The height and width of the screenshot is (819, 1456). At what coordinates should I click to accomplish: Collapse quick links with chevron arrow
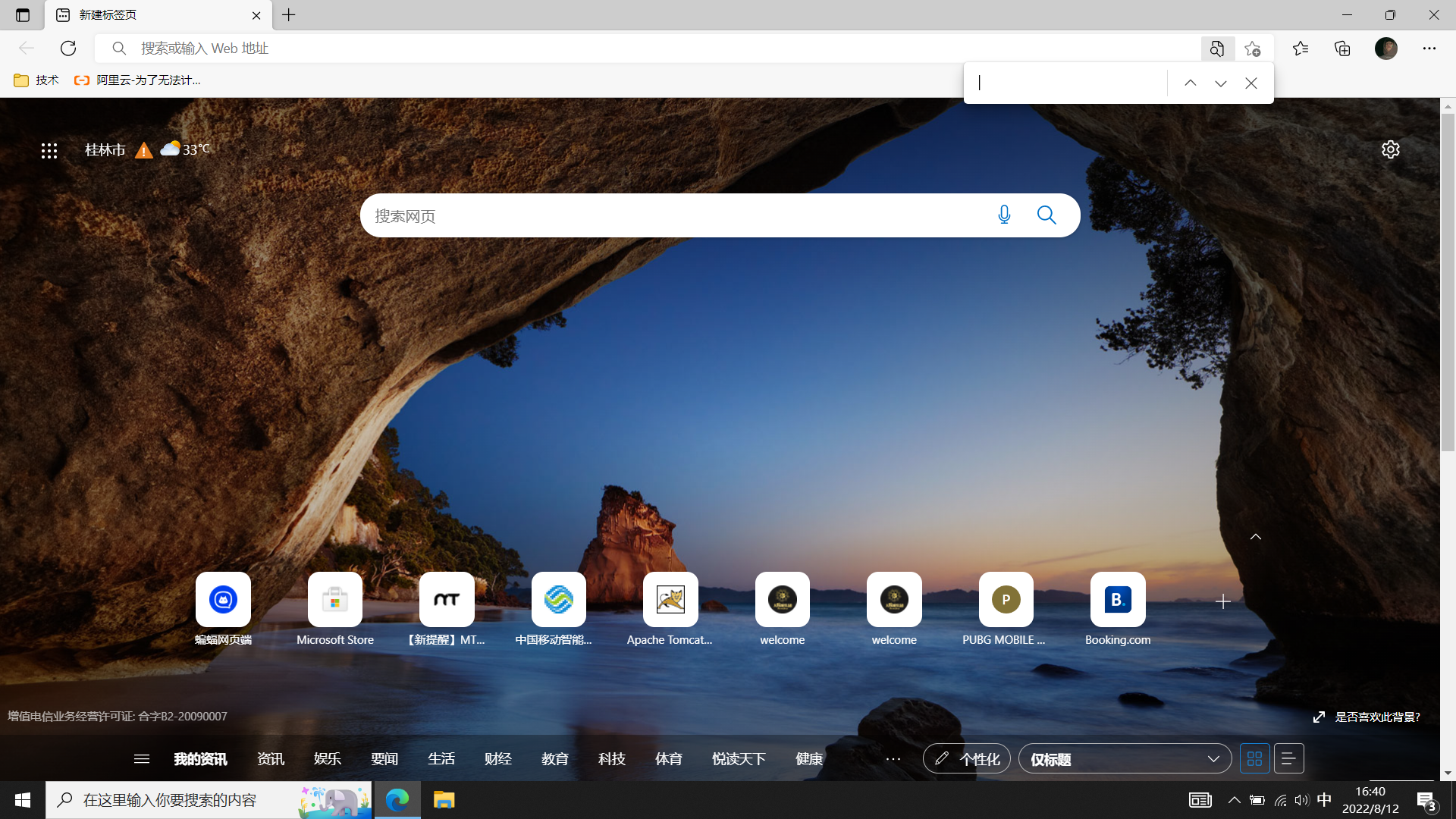click(x=1256, y=537)
